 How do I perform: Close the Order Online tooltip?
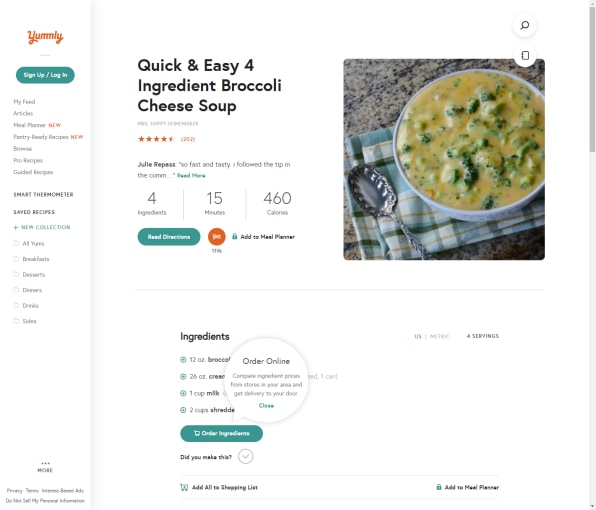point(266,406)
